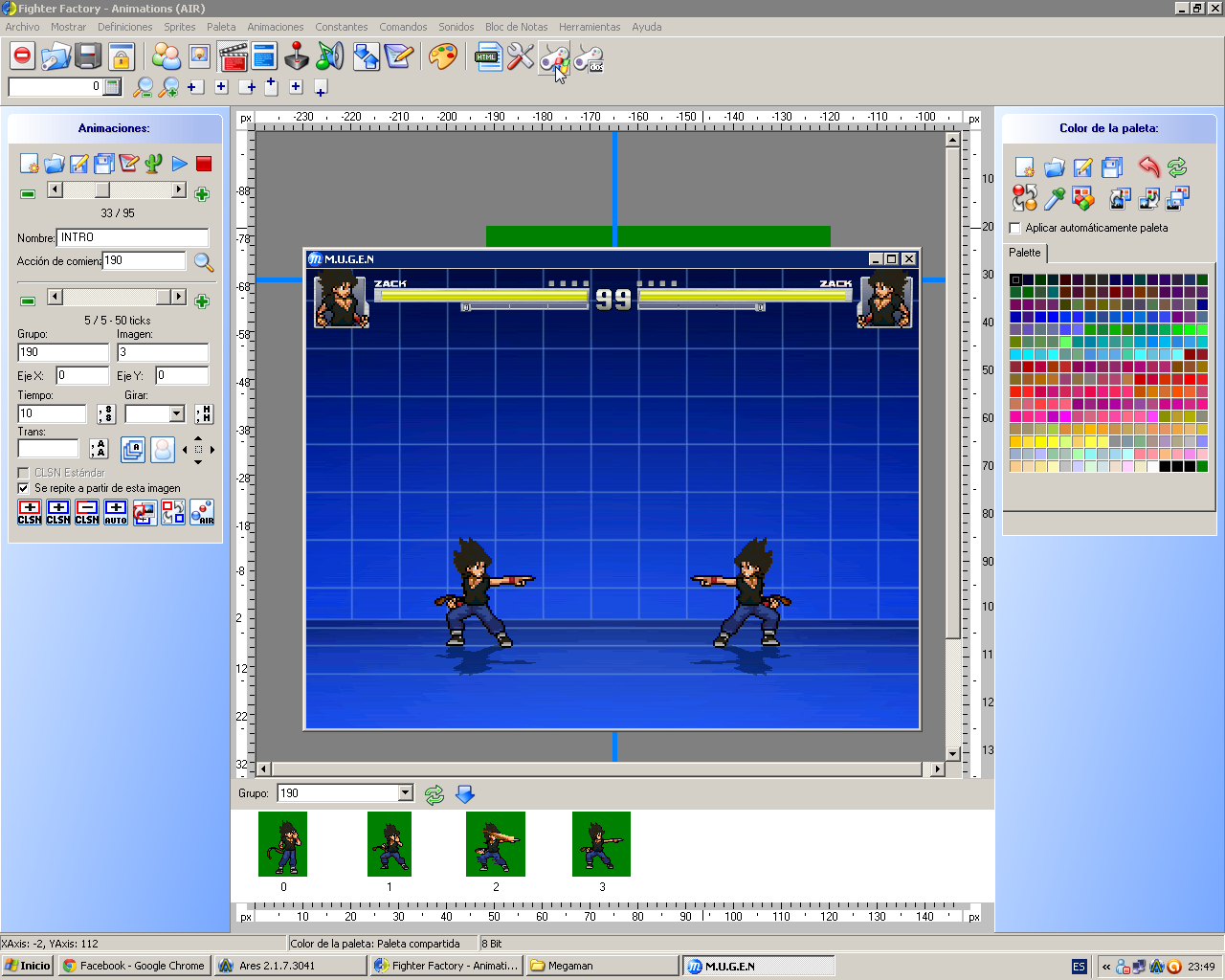
Task: Select the eyedropper tool in palette panel
Action: (x=1054, y=198)
